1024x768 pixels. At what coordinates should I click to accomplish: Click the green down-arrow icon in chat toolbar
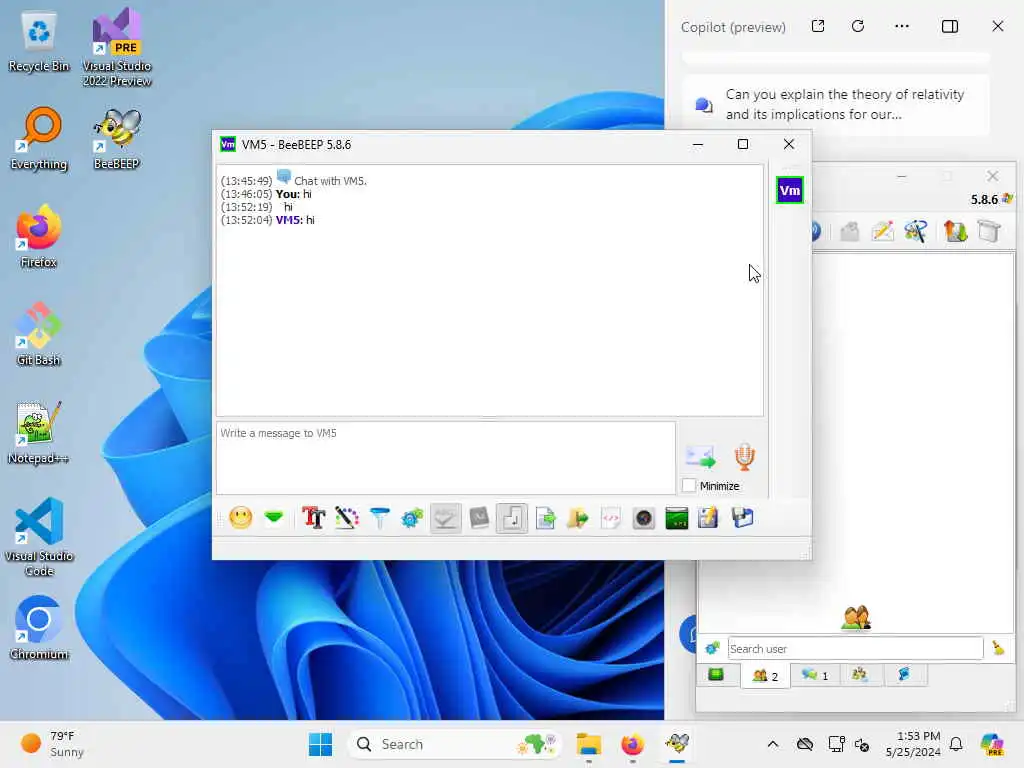(x=274, y=519)
